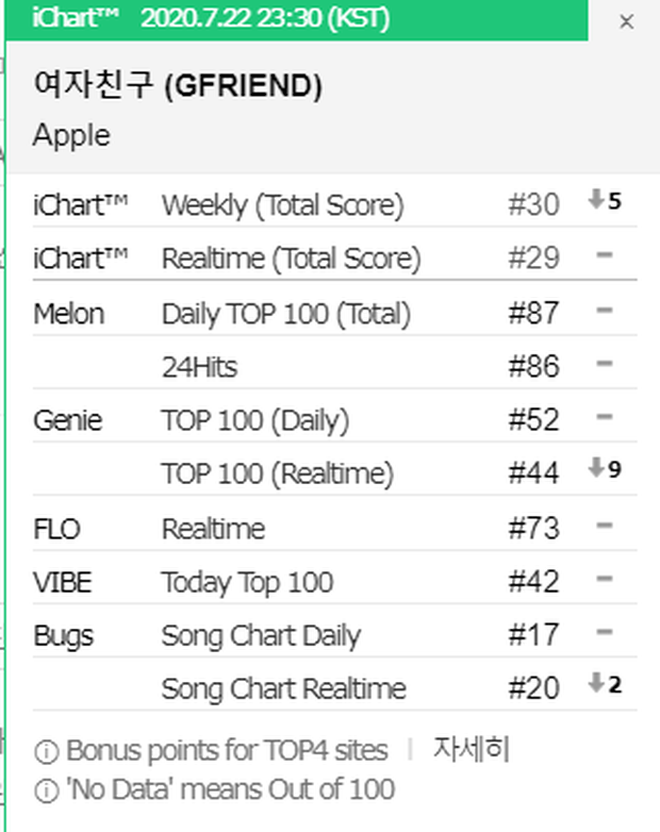Select the FLO Realtime row

[335, 527]
